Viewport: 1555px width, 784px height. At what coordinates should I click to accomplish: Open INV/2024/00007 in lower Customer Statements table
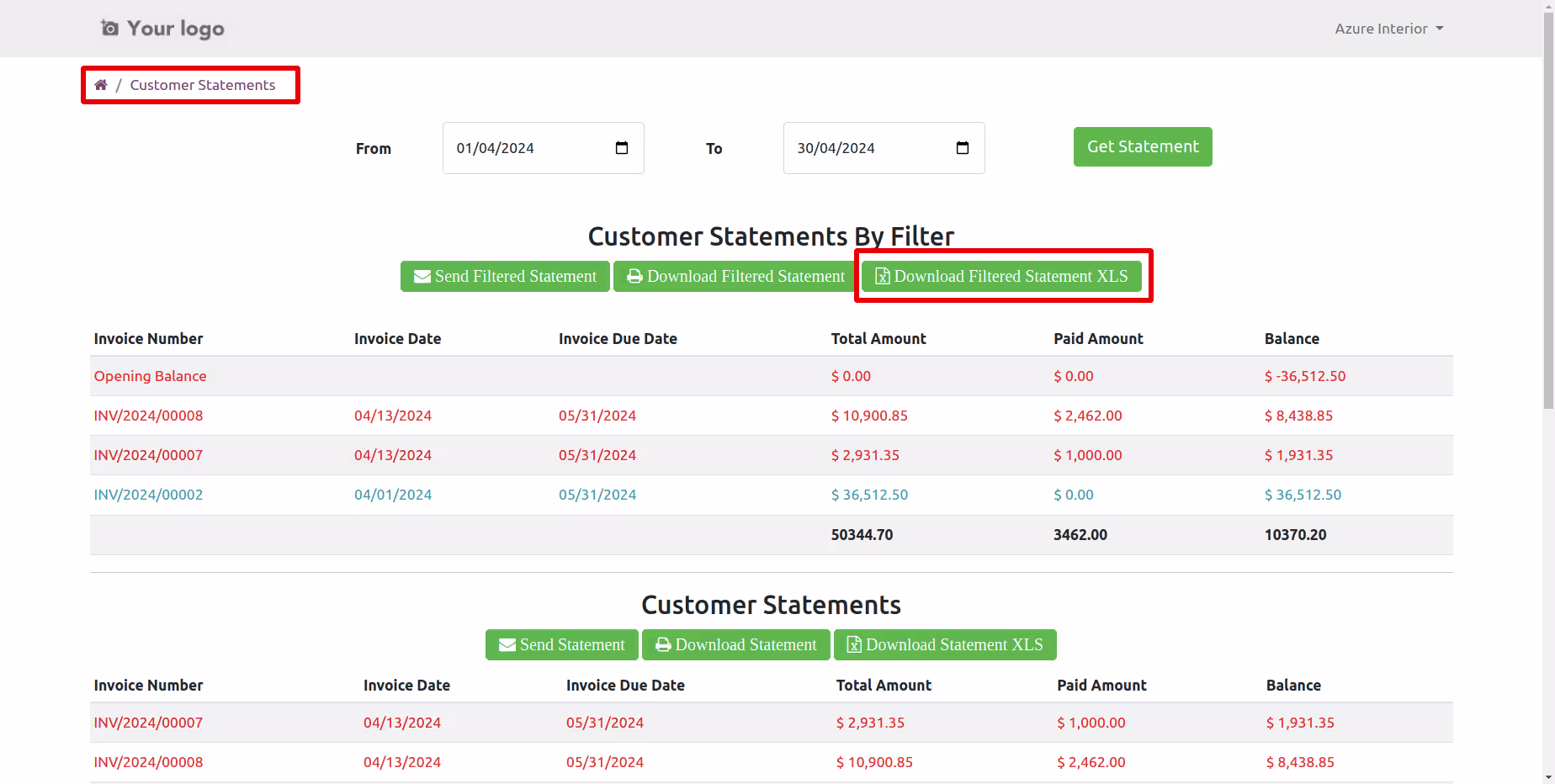148,723
